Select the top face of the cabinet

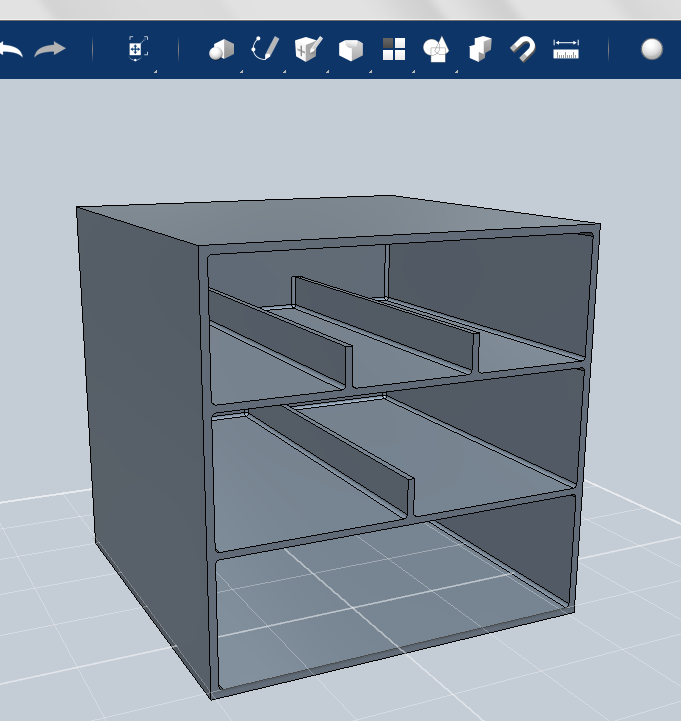coord(330,220)
